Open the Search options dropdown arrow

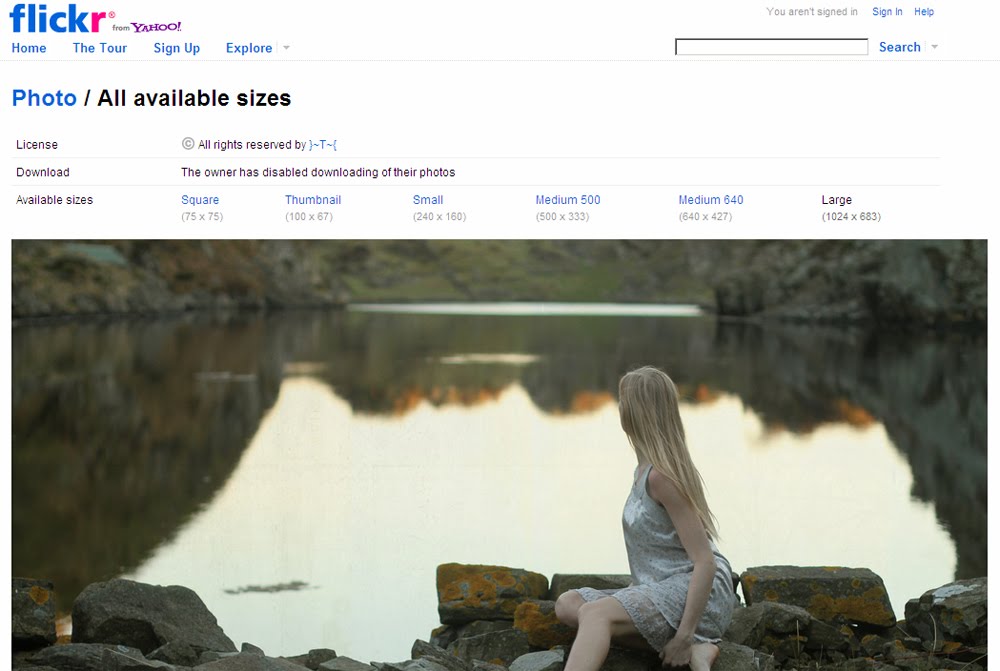click(934, 47)
